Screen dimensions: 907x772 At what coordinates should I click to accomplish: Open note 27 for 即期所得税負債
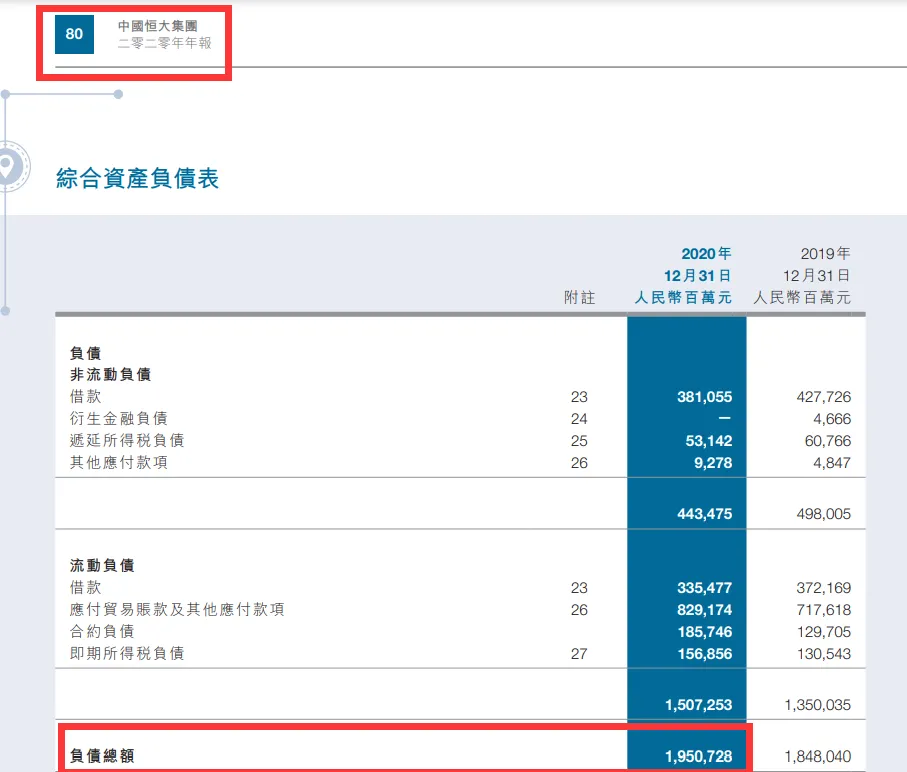click(x=579, y=654)
